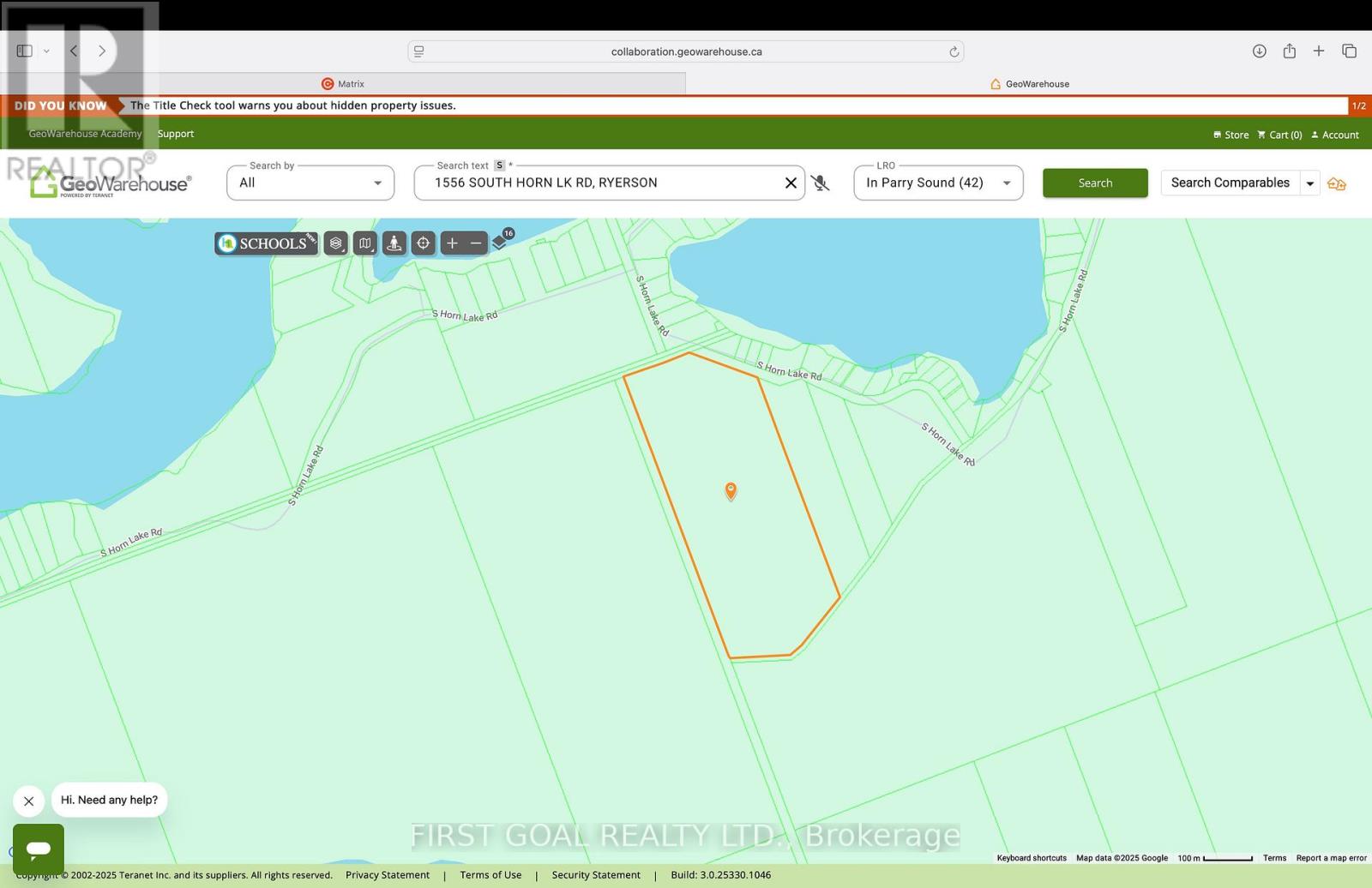Image resolution: width=1372 pixels, height=888 pixels.
Task: Click the orange houses icon beside Search Comparables
Action: pyautogui.click(x=1336, y=183)
